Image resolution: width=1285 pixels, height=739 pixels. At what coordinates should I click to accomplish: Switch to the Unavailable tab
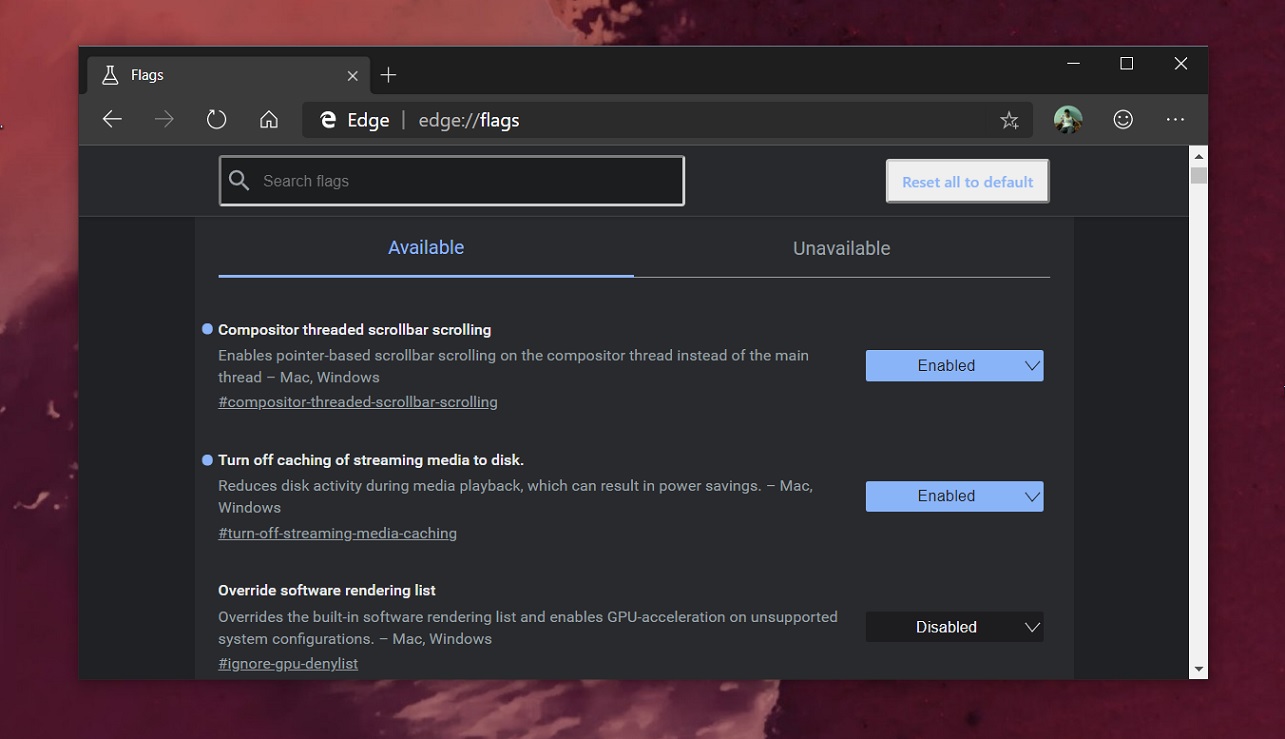(841, 248)
